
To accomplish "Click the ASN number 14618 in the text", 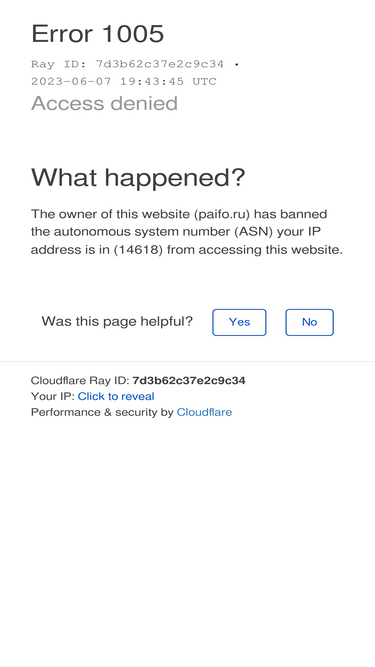I will (x=138, y=249).
